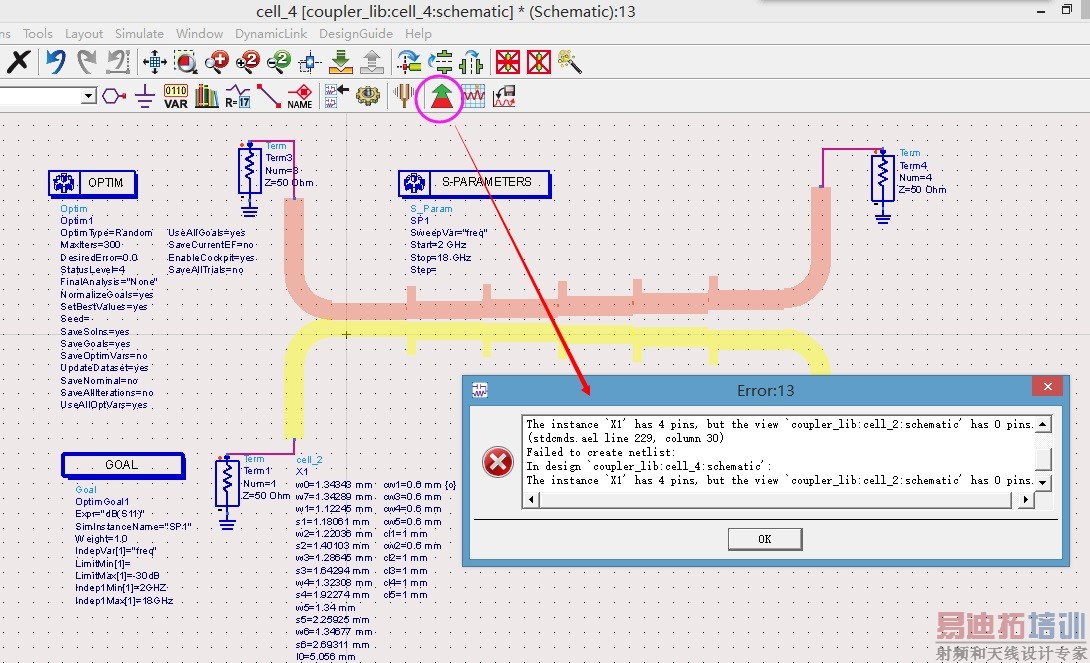Click the Mirror about Y axis icon
The height and width of the screenshot is (663, 1090).
coord(471,62)
